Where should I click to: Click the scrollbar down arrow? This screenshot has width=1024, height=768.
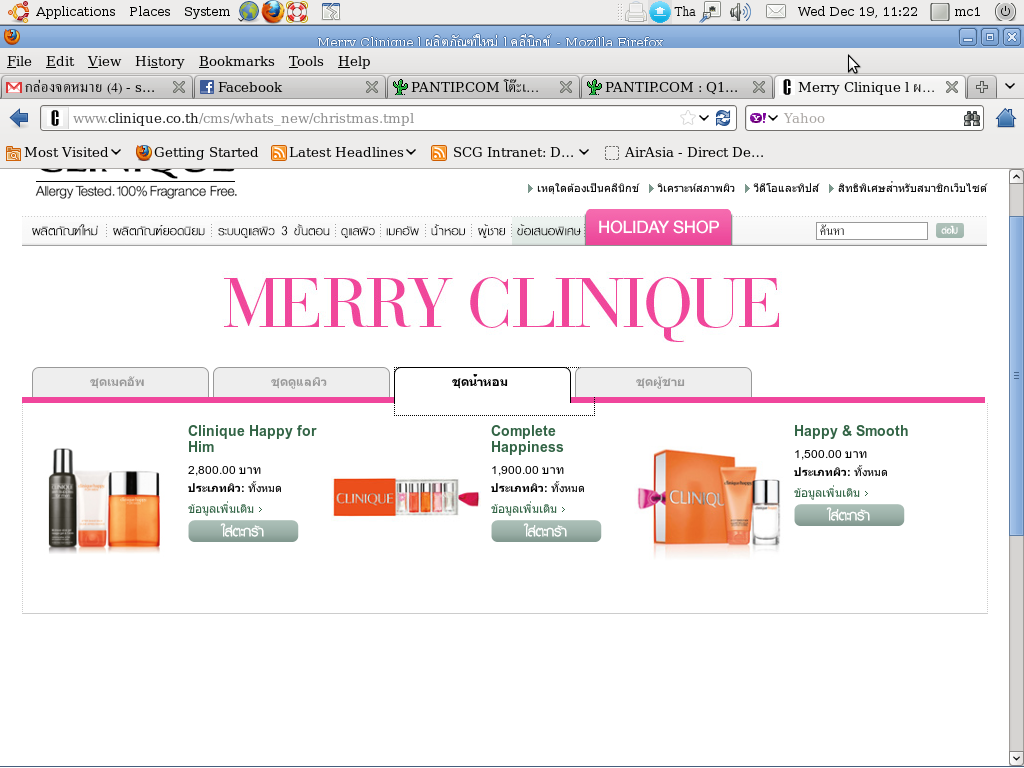tap(1016, 758)
